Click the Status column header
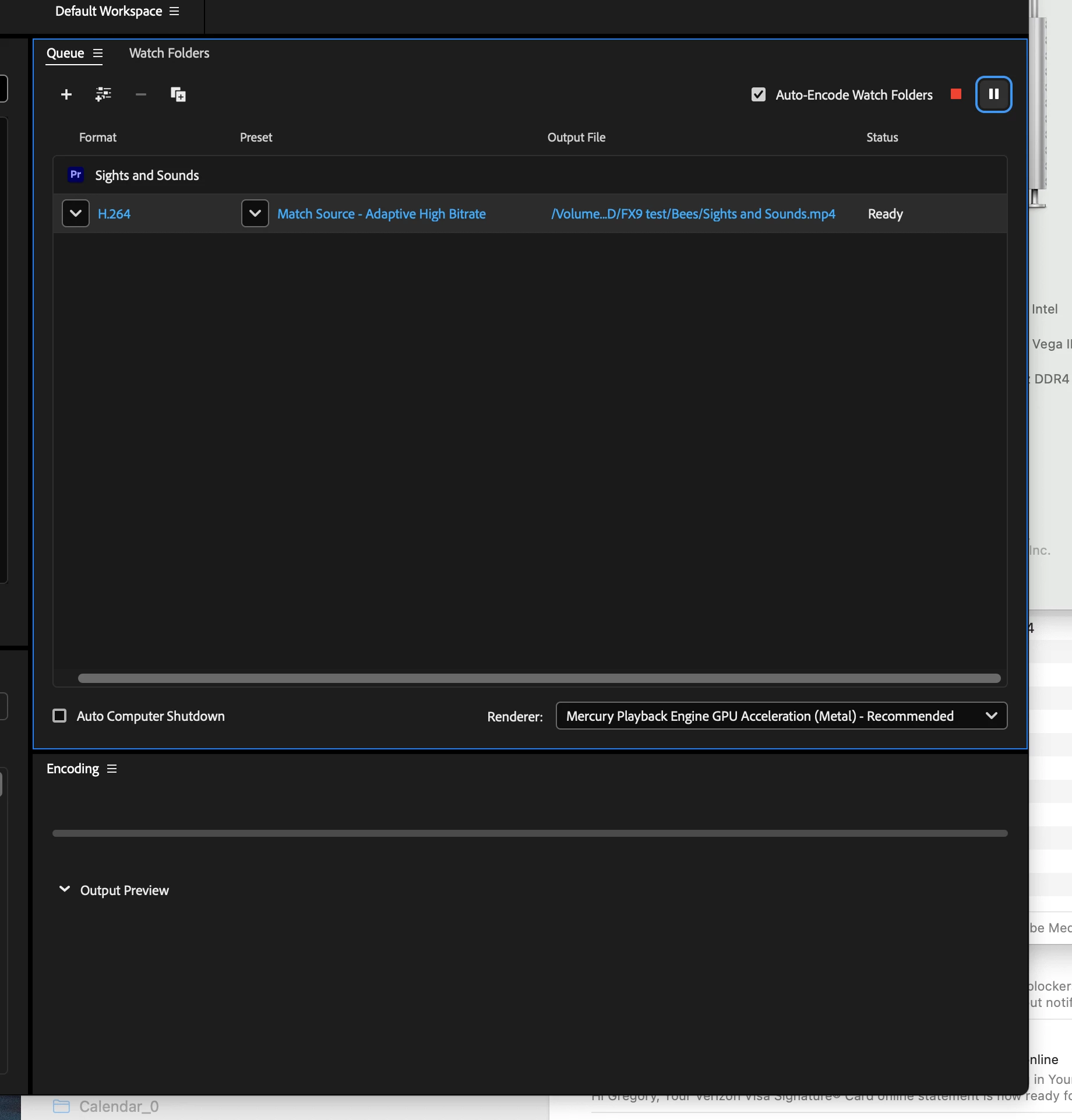The width and height of the screenshot is (1072, 1120). [882, 138]
